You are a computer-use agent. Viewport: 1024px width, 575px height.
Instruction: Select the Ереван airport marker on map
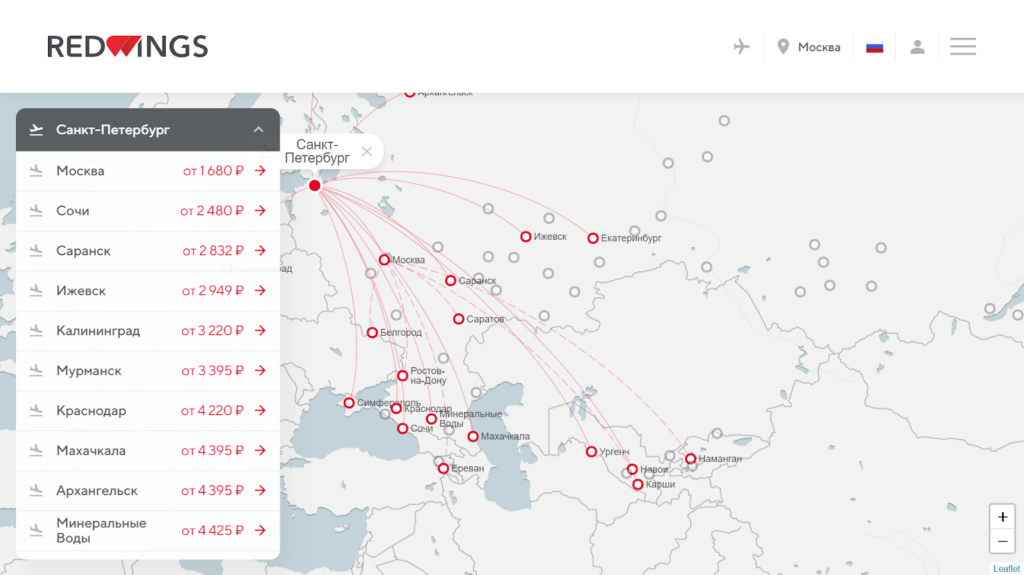(443, 468)
